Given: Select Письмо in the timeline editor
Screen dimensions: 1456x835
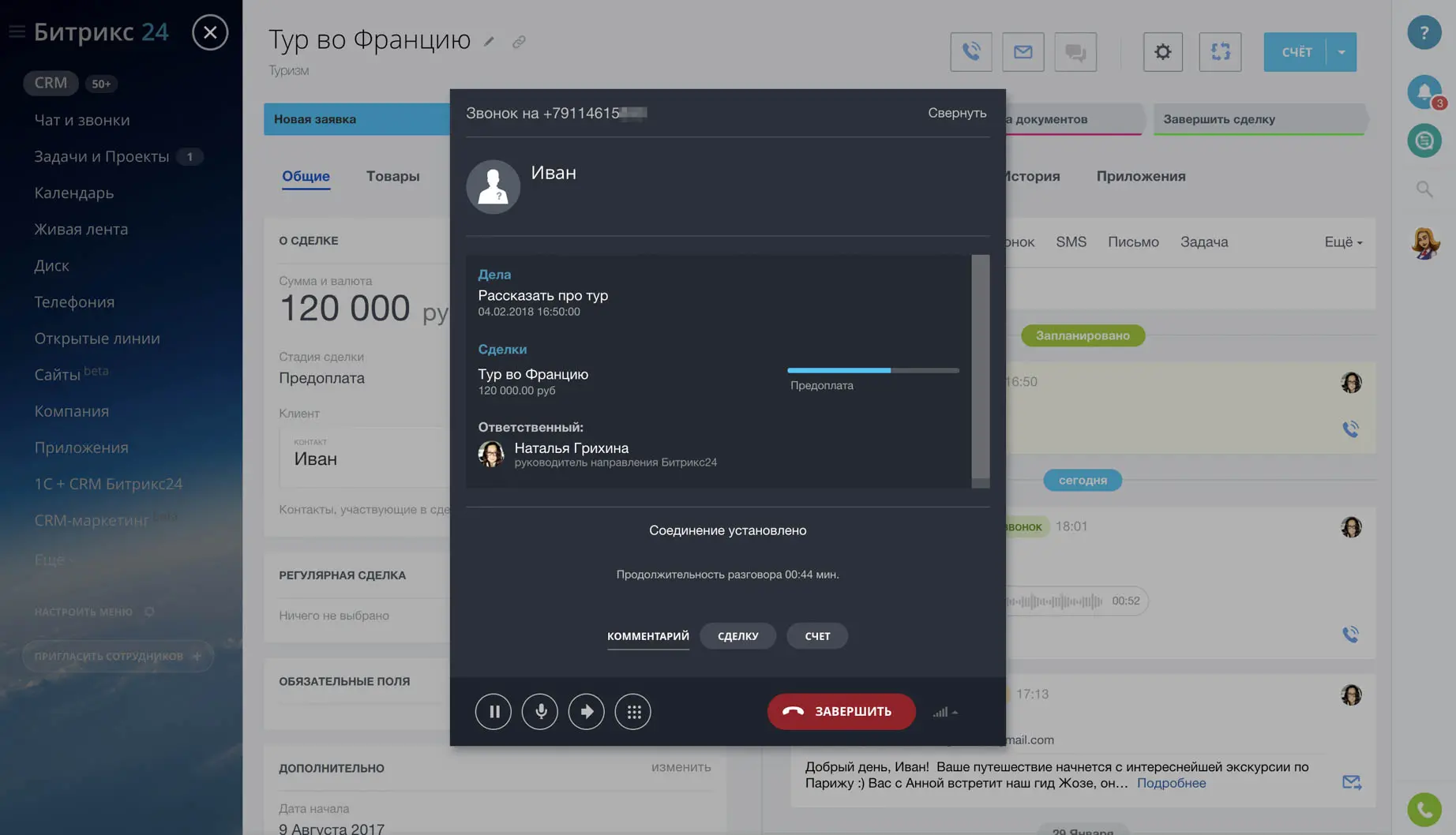Looking at the screenshot, I should [x=1133, y=242].
